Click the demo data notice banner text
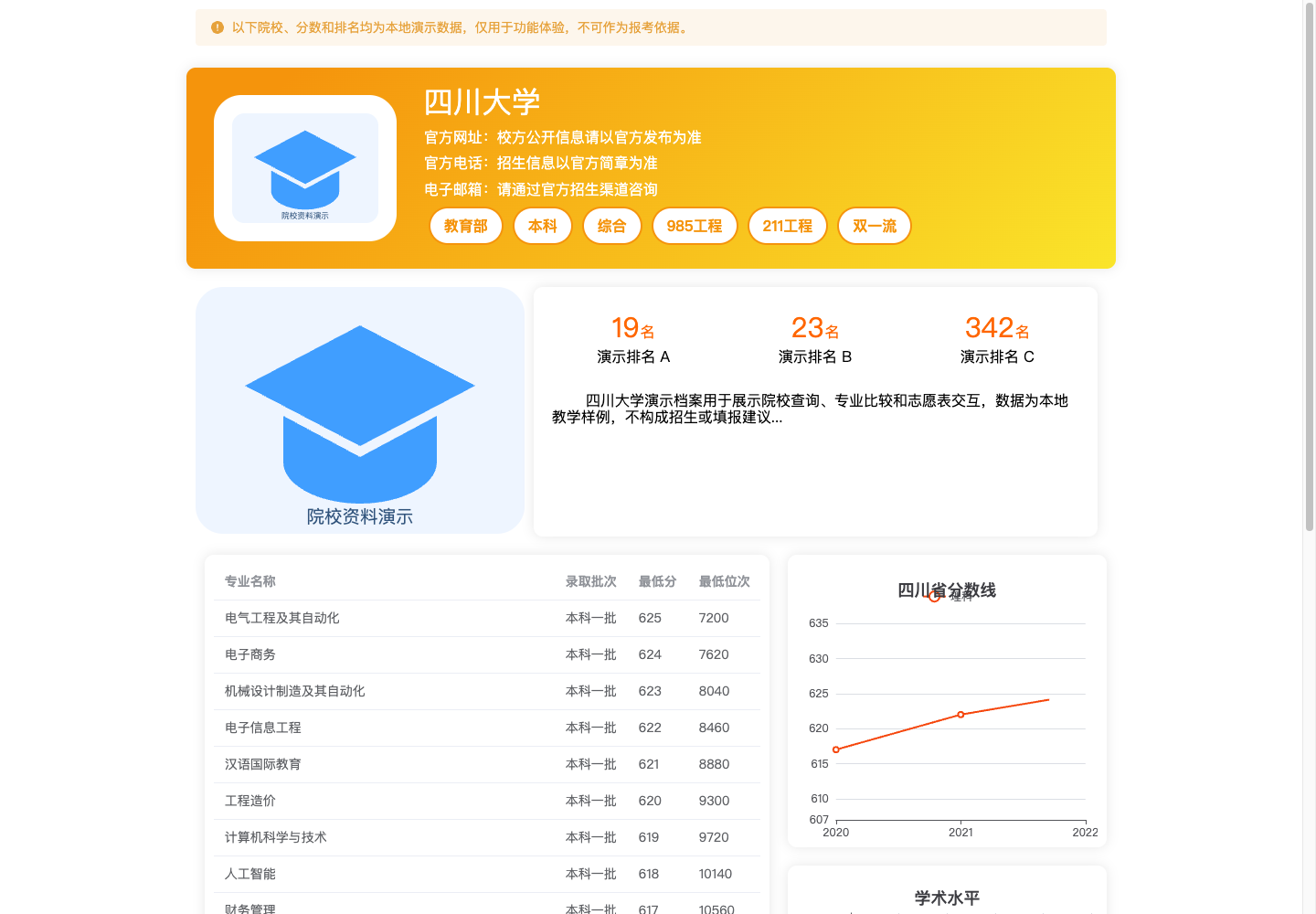1316x914 pixels. click(462, 27)
